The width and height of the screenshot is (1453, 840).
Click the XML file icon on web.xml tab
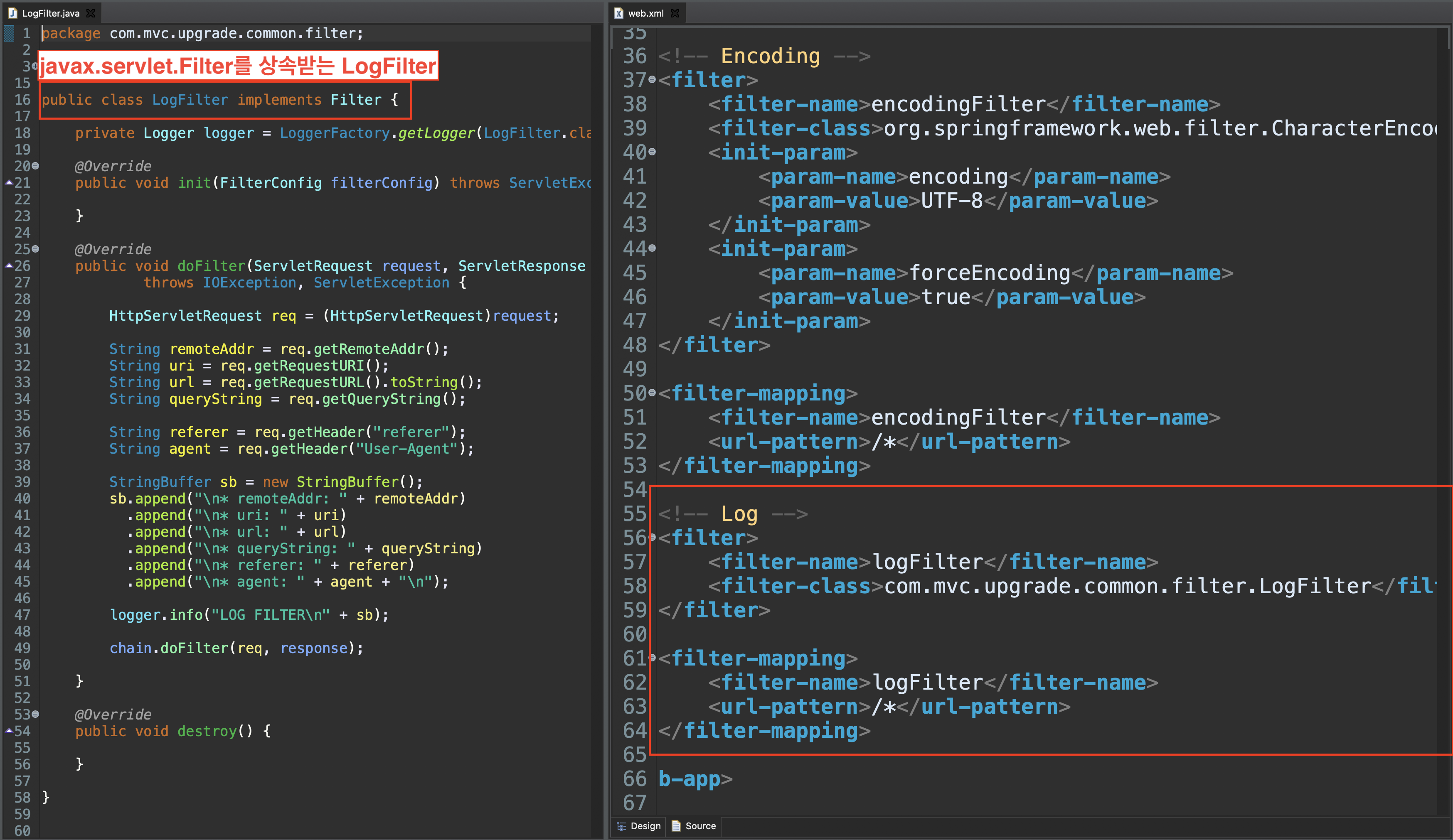[619, 13]
